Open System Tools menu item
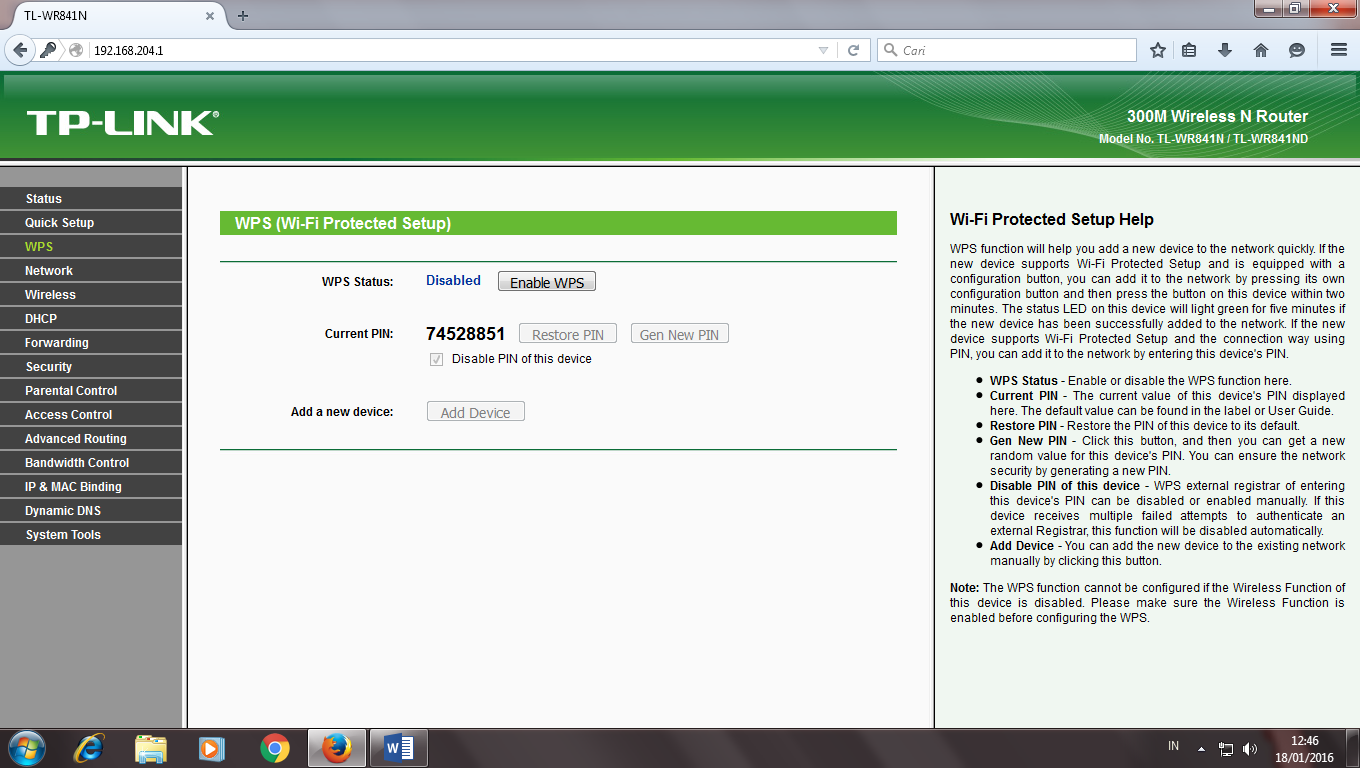This screenshot has width=1360, height=768. pyautogui.click(x=91, y=535)
